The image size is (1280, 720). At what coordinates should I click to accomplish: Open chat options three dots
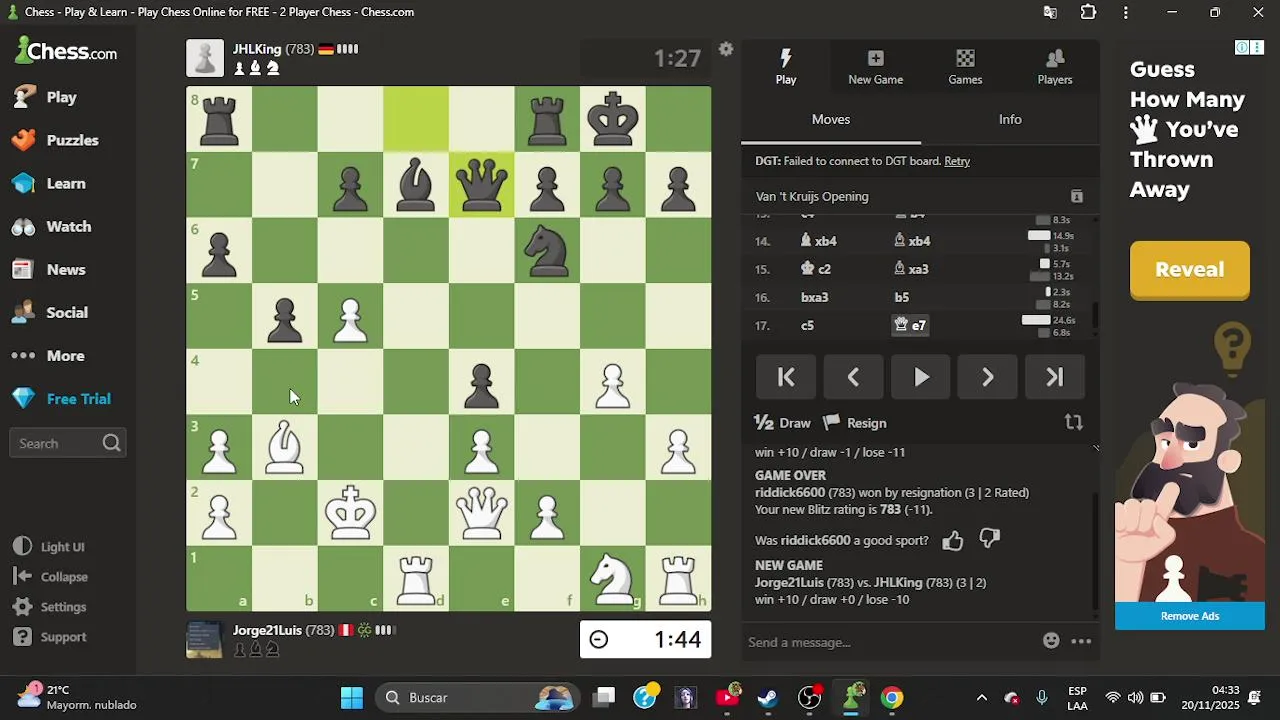1081,641
